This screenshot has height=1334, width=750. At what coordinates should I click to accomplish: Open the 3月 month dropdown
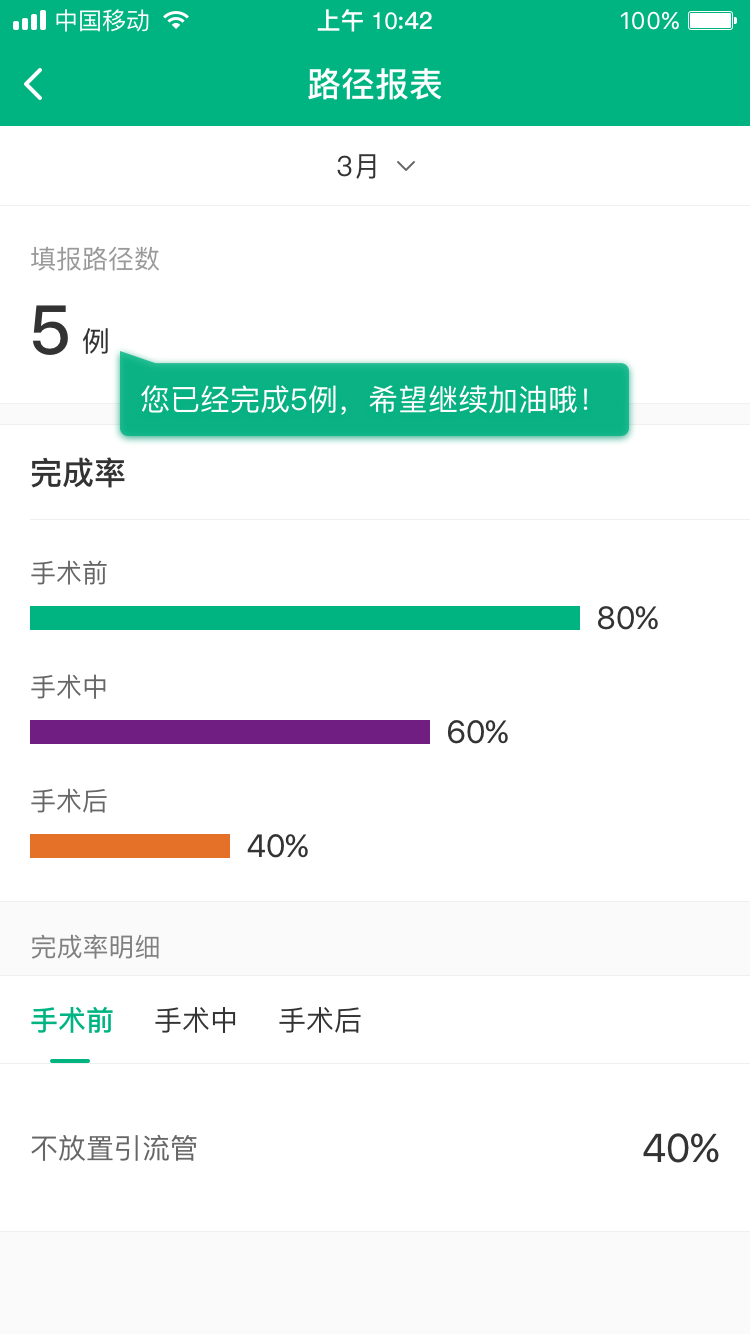point(358,166)
